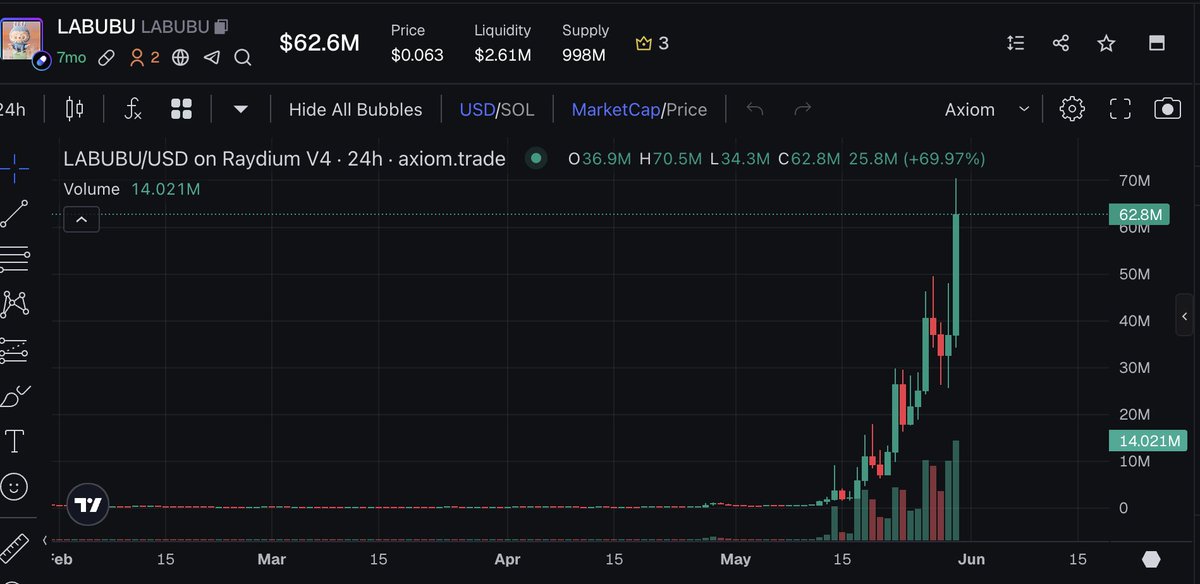Viewport: 1200px width, 584px height.
Task: Open the holders icon showing 2
Action: click(144, 58)
